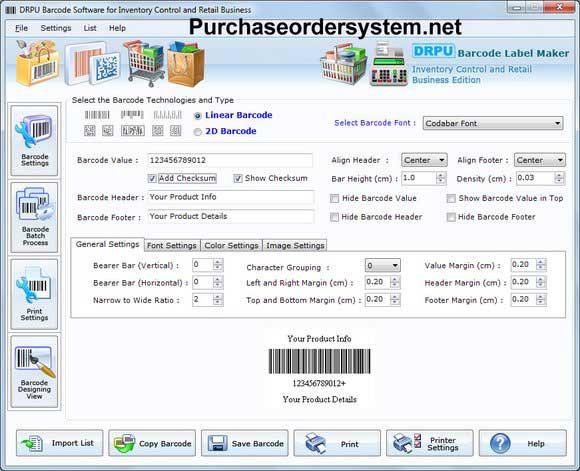Click the Barcode Value input field
580x471 pixels.
pos(230,160)
